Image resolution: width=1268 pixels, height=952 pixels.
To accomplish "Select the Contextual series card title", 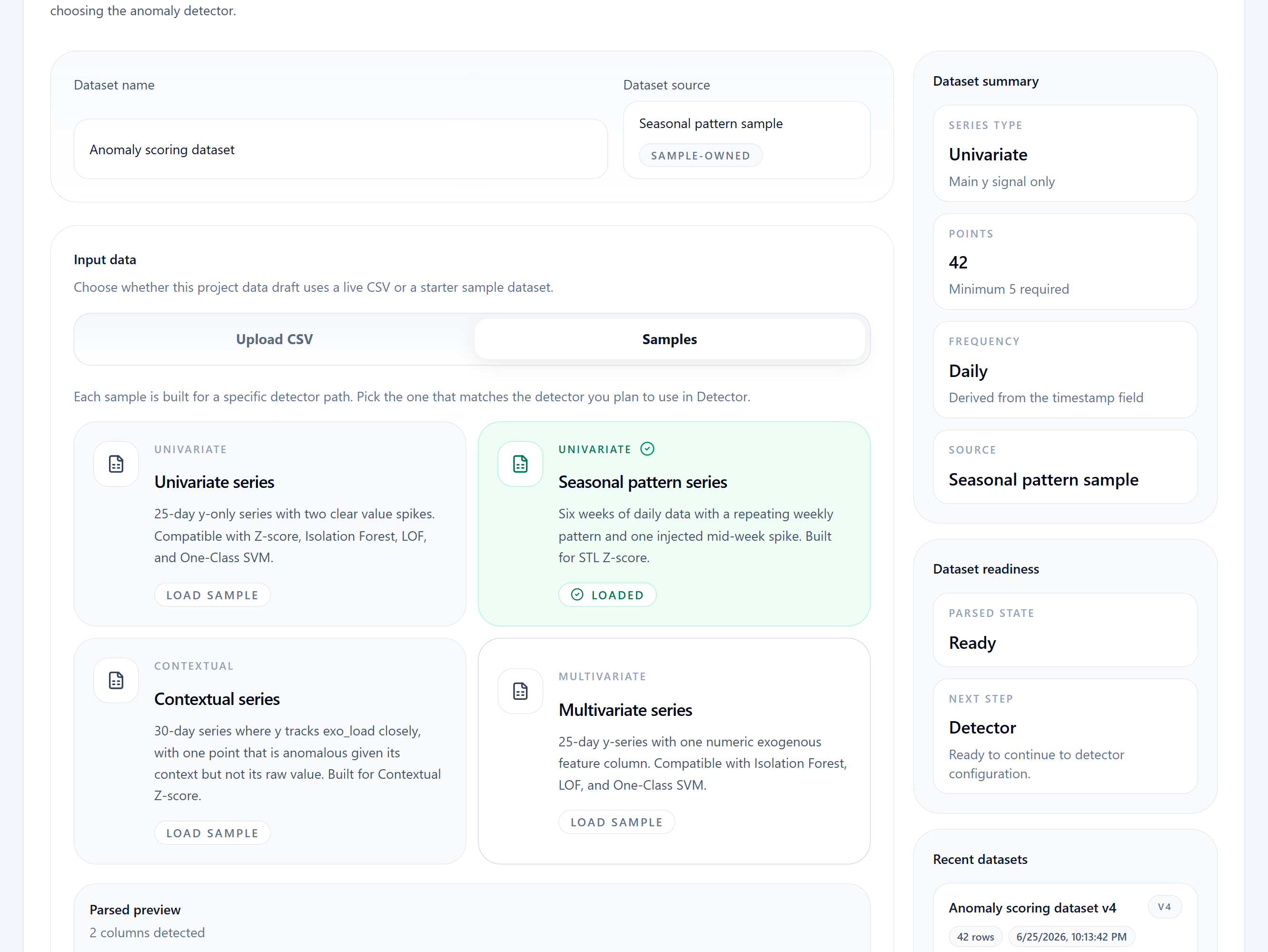I will (217, 699).
